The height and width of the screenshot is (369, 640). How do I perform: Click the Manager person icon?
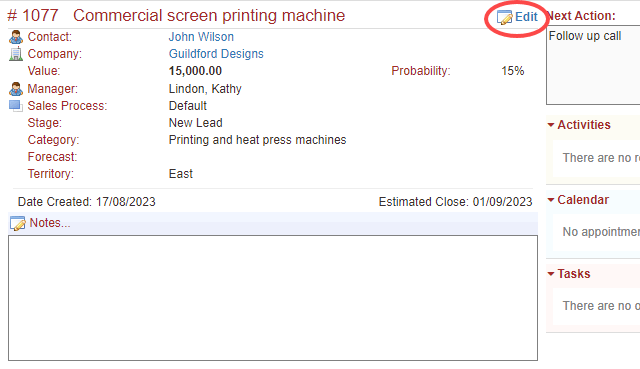16,89
